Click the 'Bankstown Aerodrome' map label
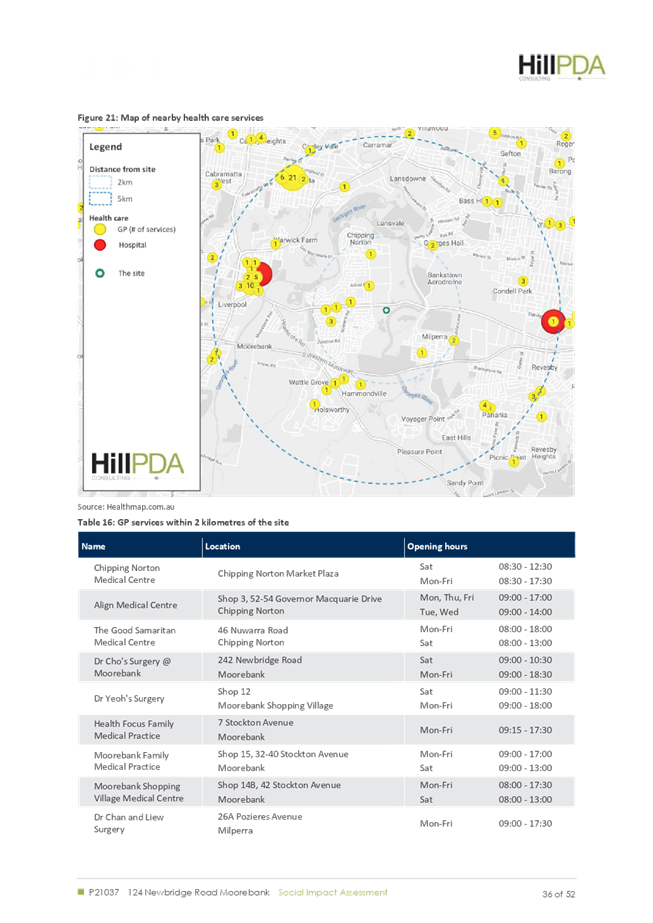653x923 pixels. (445, 278)
